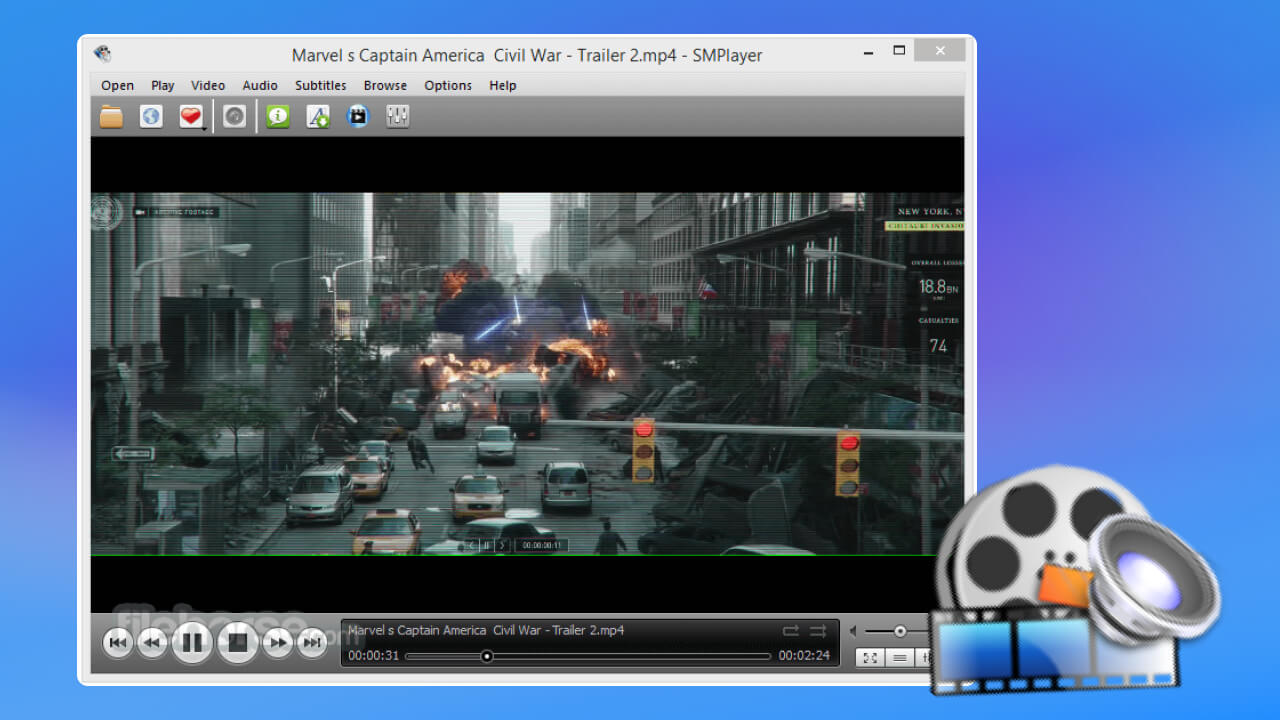This screenshot has width=1280, height=720.
Task: Open the Video menu
Action: [208, 85]
